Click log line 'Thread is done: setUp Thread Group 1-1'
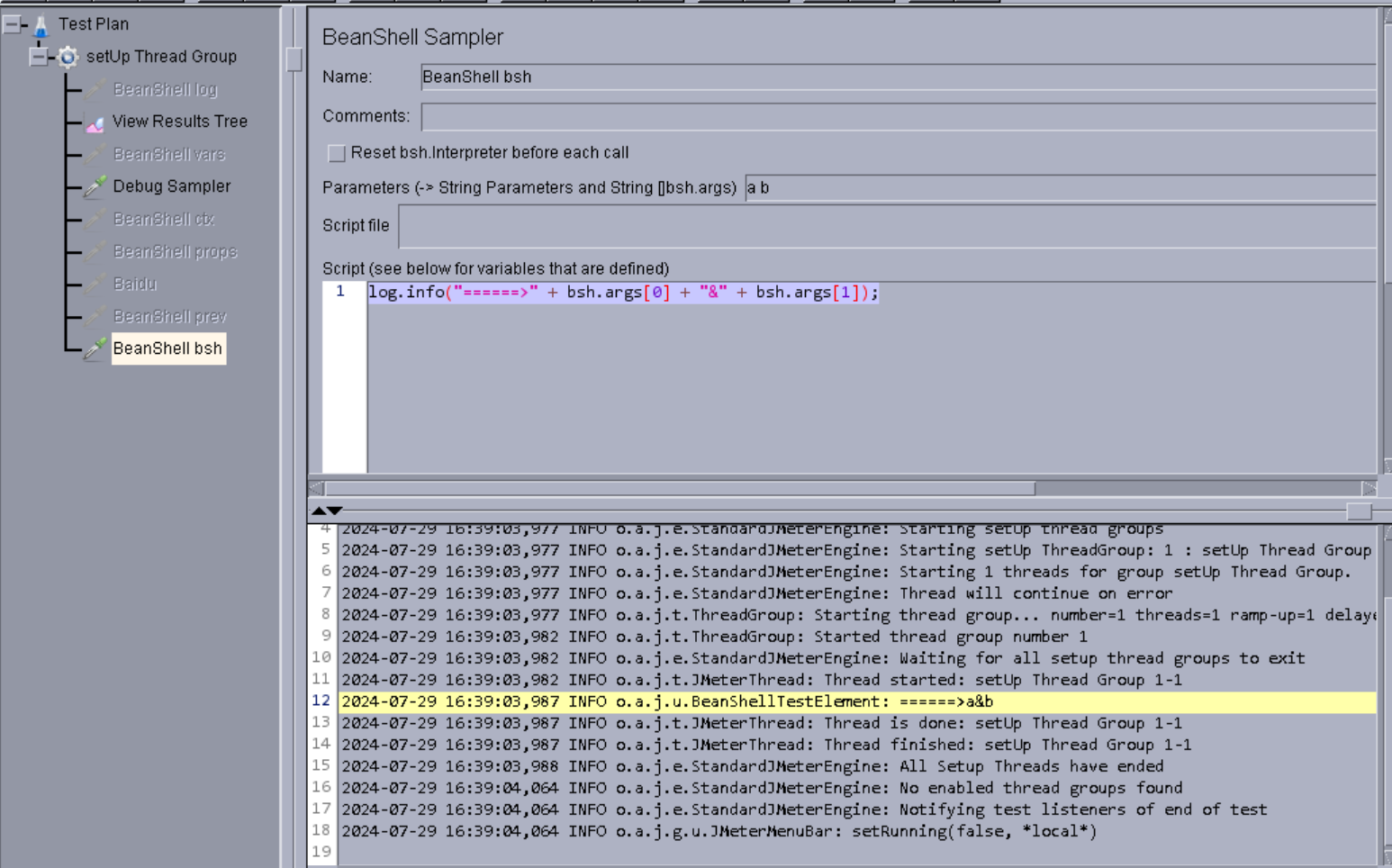The width and height of the screenshot is (1392, 868). (762, 723)
